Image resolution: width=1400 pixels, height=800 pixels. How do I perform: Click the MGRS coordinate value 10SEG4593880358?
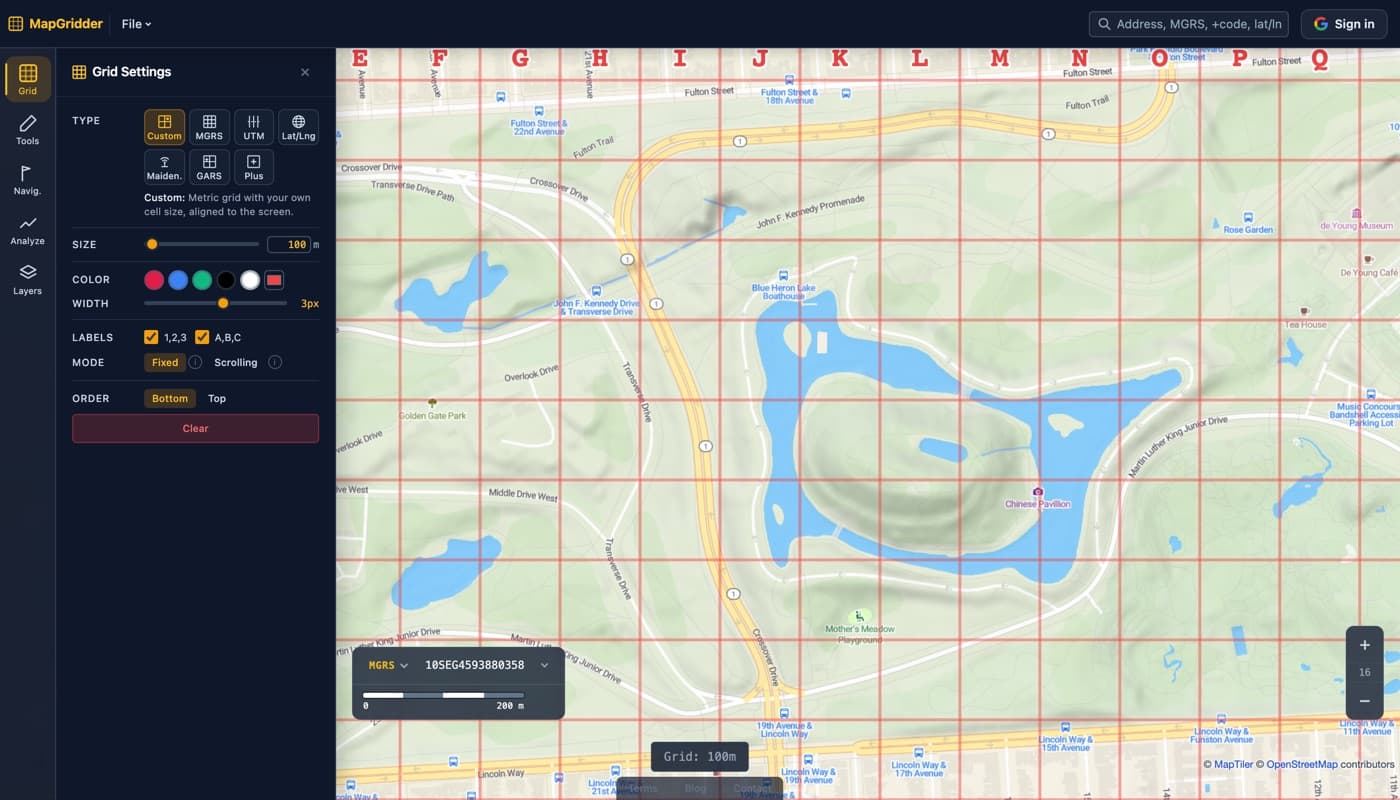click(x=474, y=665)
